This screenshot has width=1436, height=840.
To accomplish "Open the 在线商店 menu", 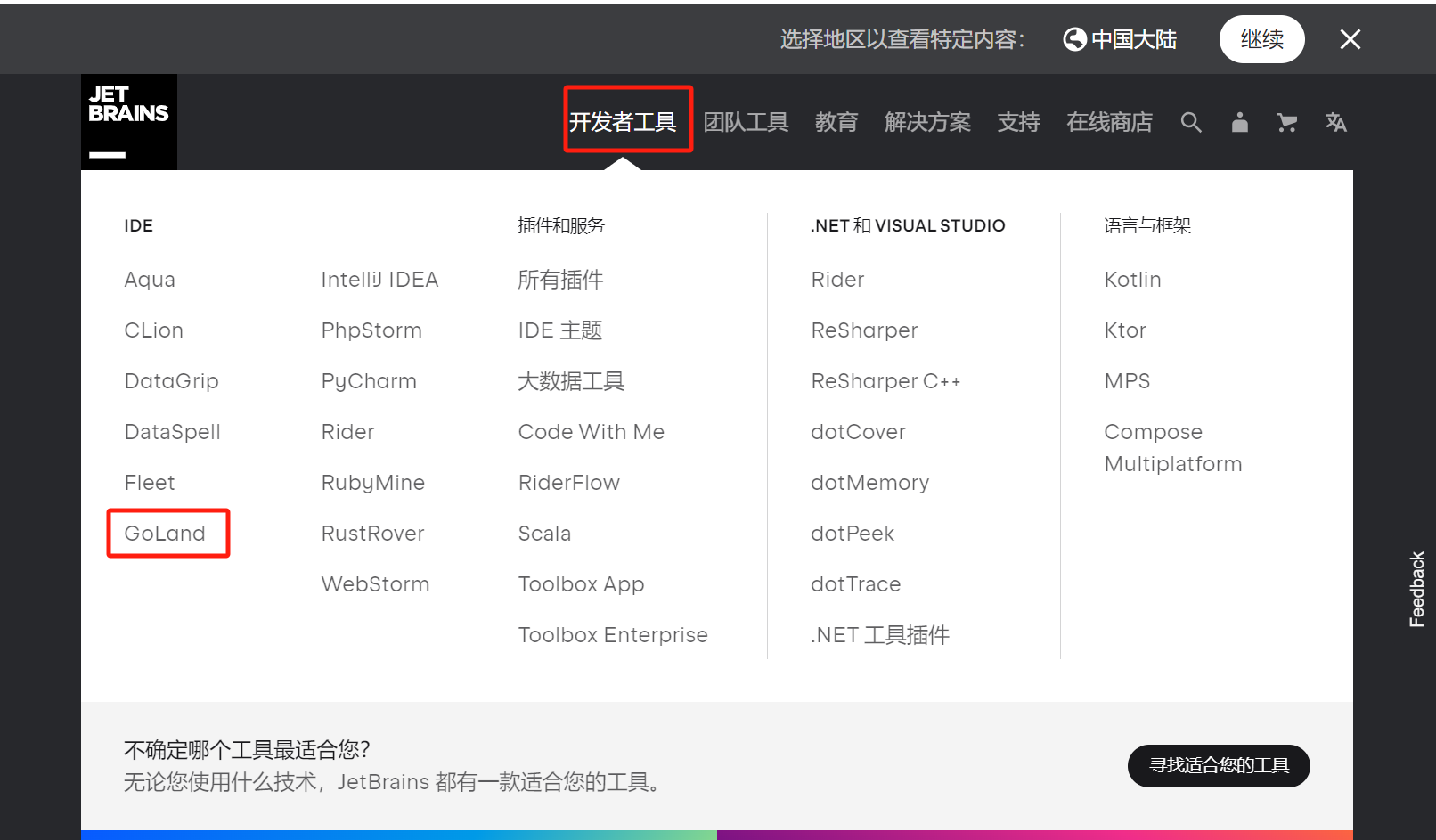I will click(x=1109, y=122).
